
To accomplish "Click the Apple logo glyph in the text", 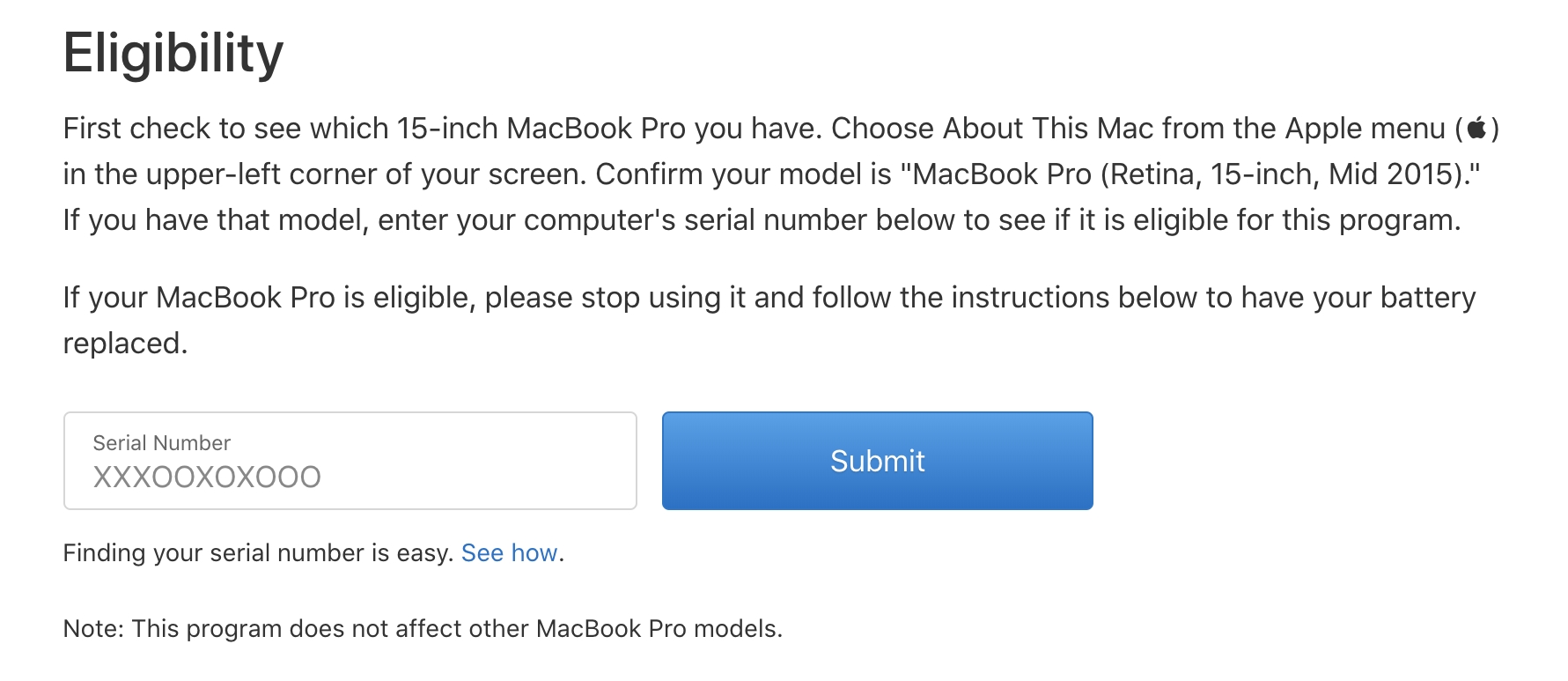I will tap(1476, 129).
